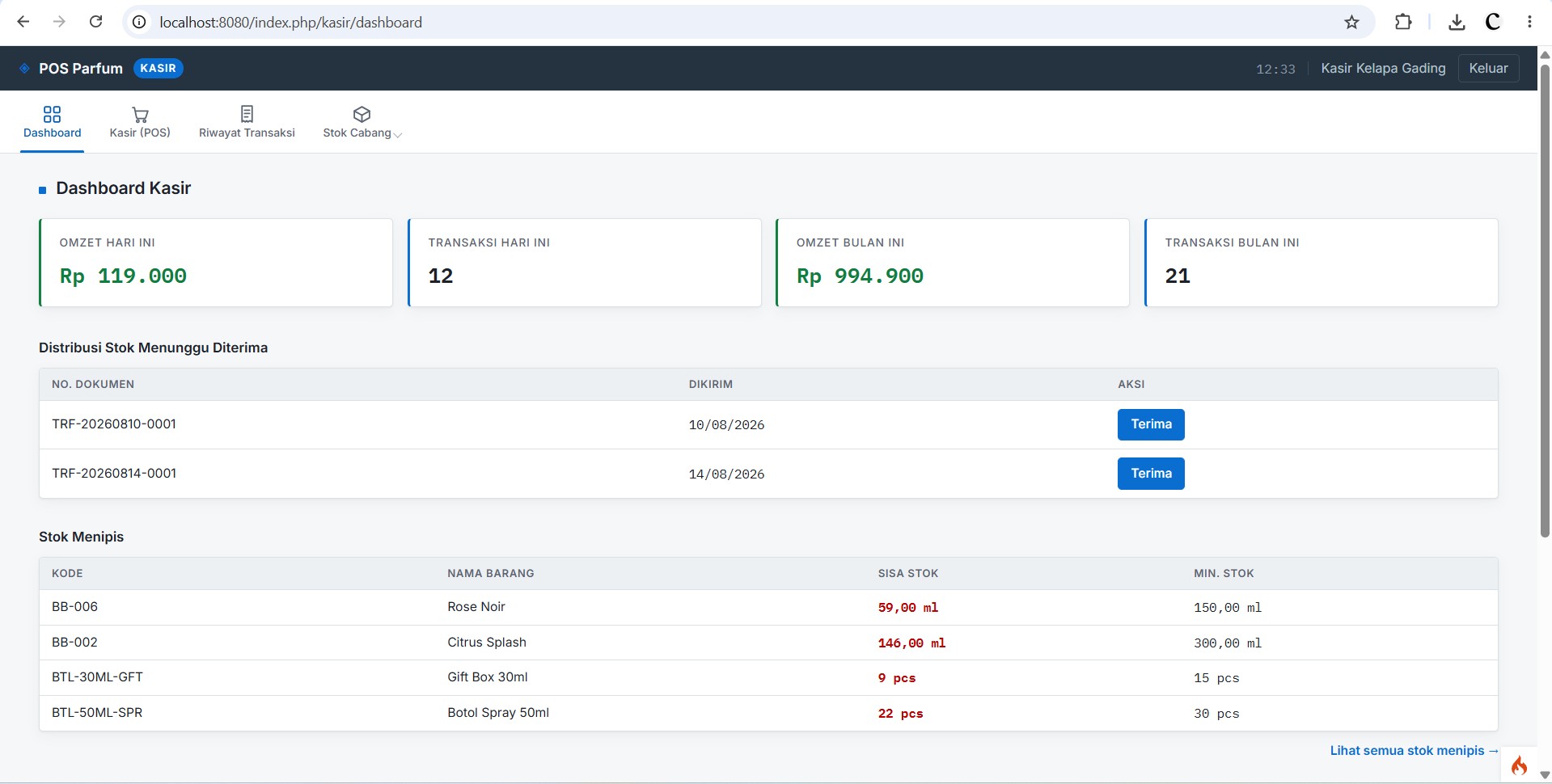Click the remaining stock 22 pcs
Viewport: 1552px width, 784px height.
click(x=900, y=714)
